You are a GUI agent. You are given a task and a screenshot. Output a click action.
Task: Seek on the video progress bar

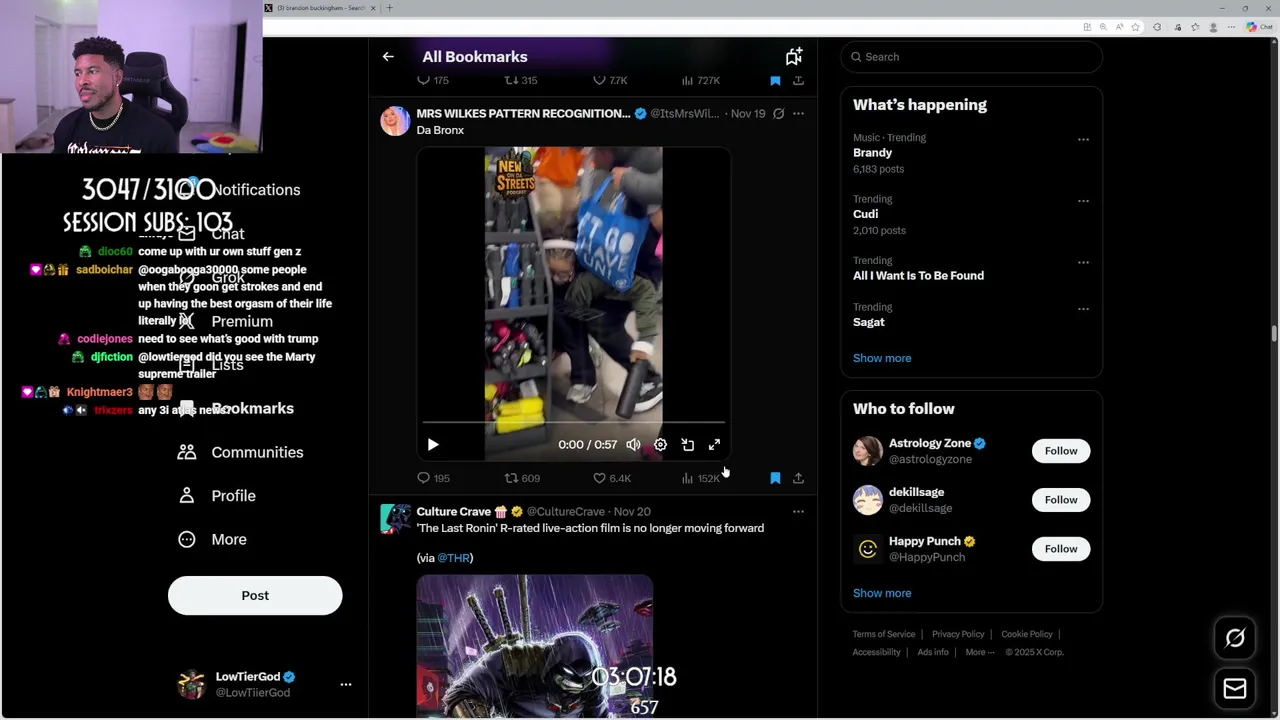tap(573, 423)
